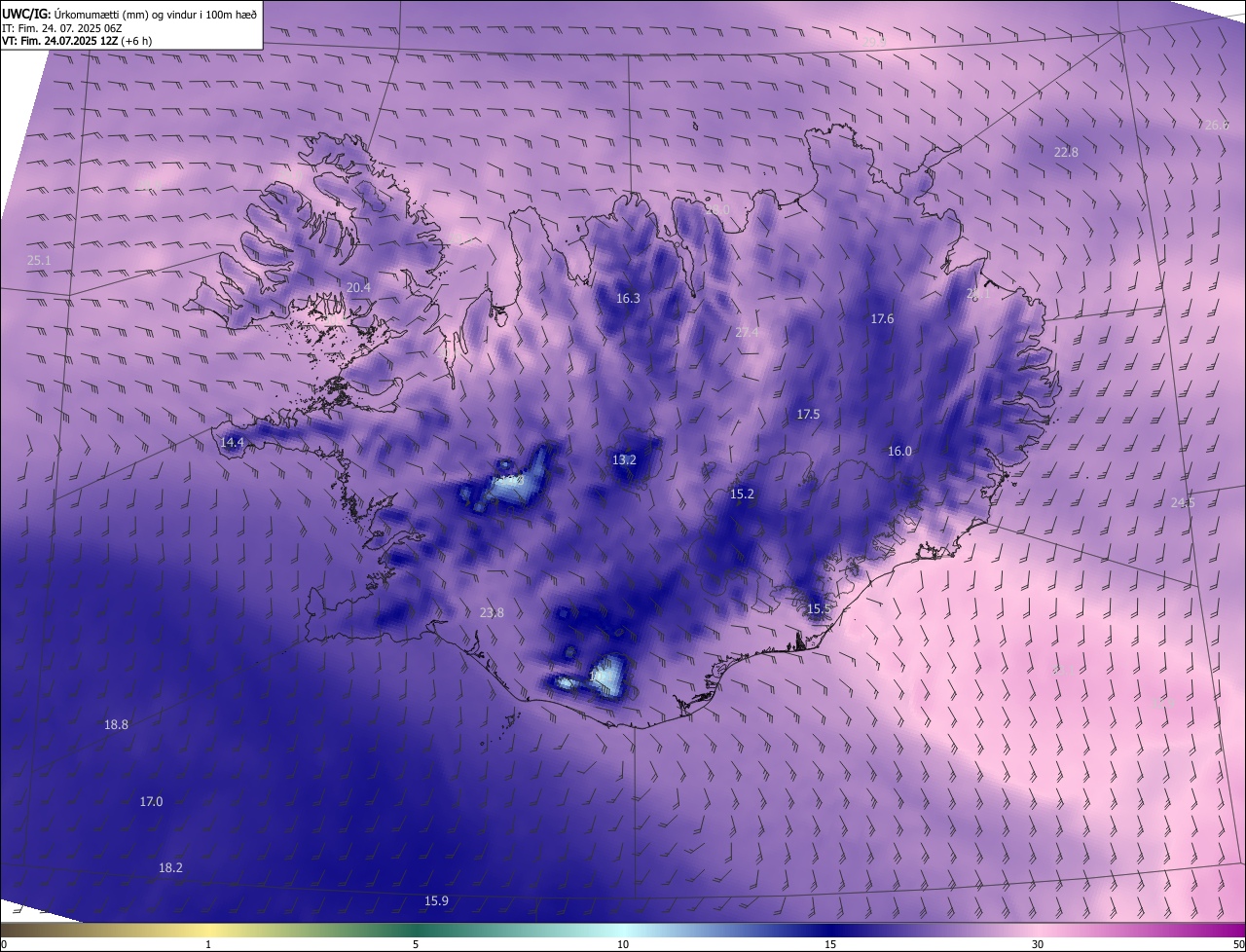Click the colorbar tick label "1"
Viewport: 1246px width, 952px height.
208,944
